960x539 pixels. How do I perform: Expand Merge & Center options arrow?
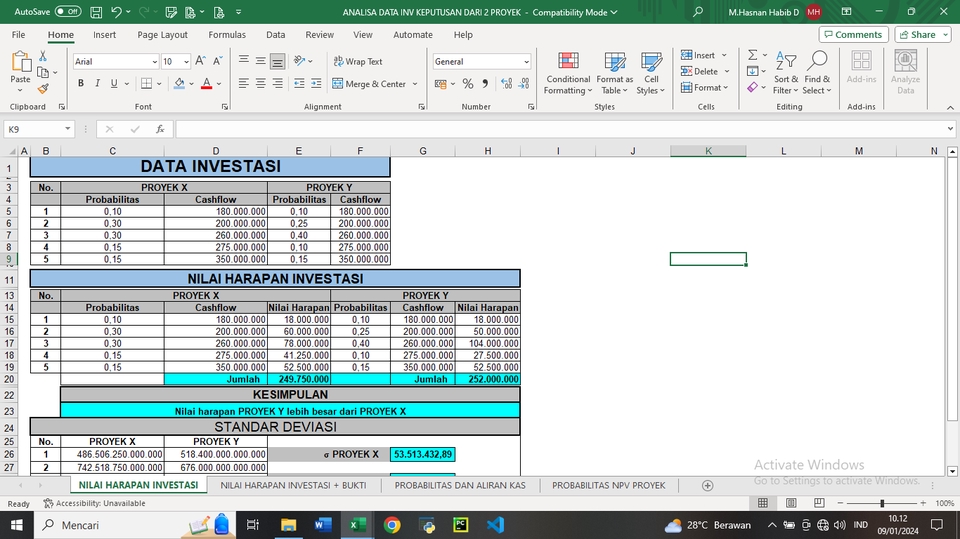[414, 84]
